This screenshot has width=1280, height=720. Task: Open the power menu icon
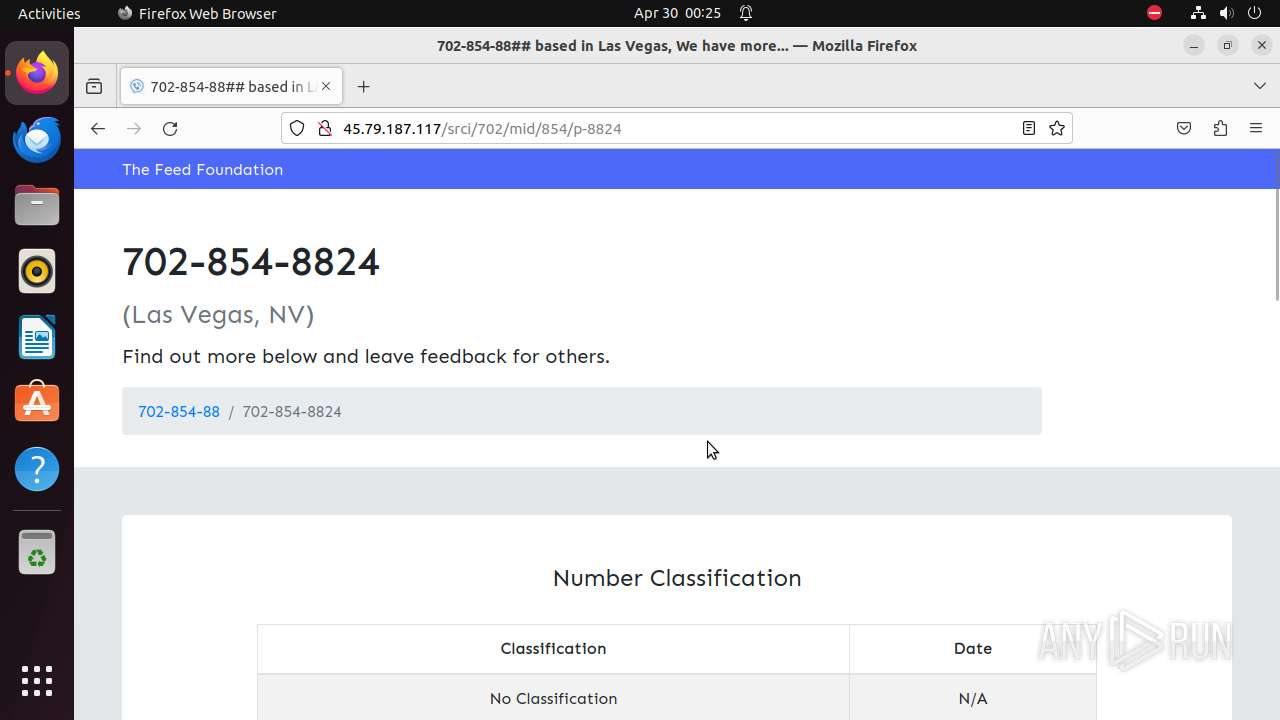[1255, 13]
